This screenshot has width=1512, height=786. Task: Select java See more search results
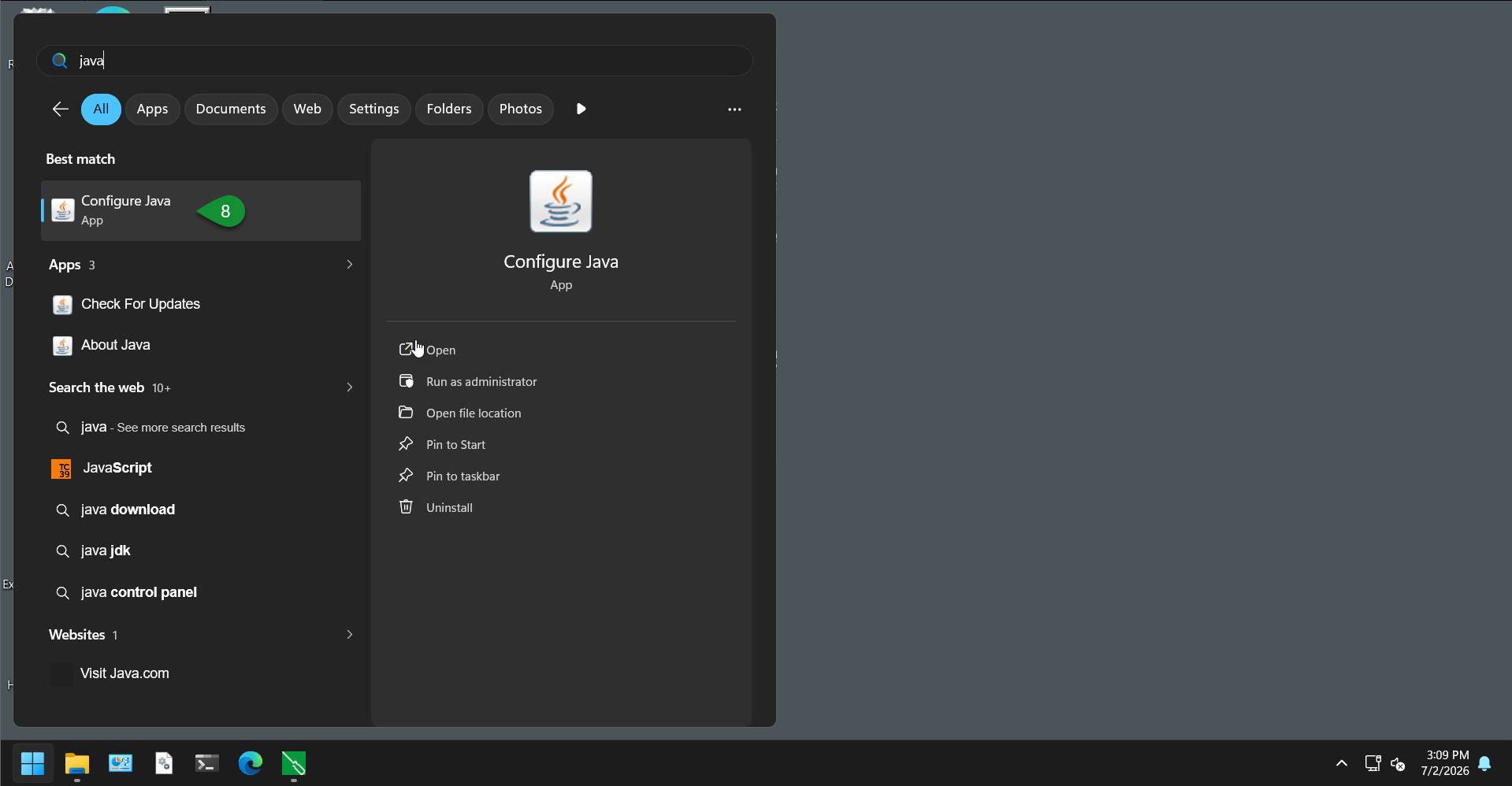[201, 427]
